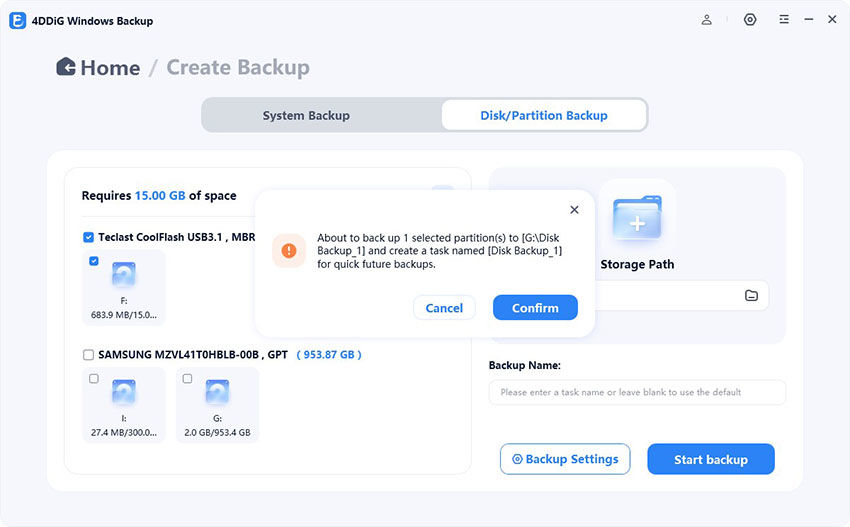
Task: Switch to the System Backup tab
Action: tap(306, 115)
